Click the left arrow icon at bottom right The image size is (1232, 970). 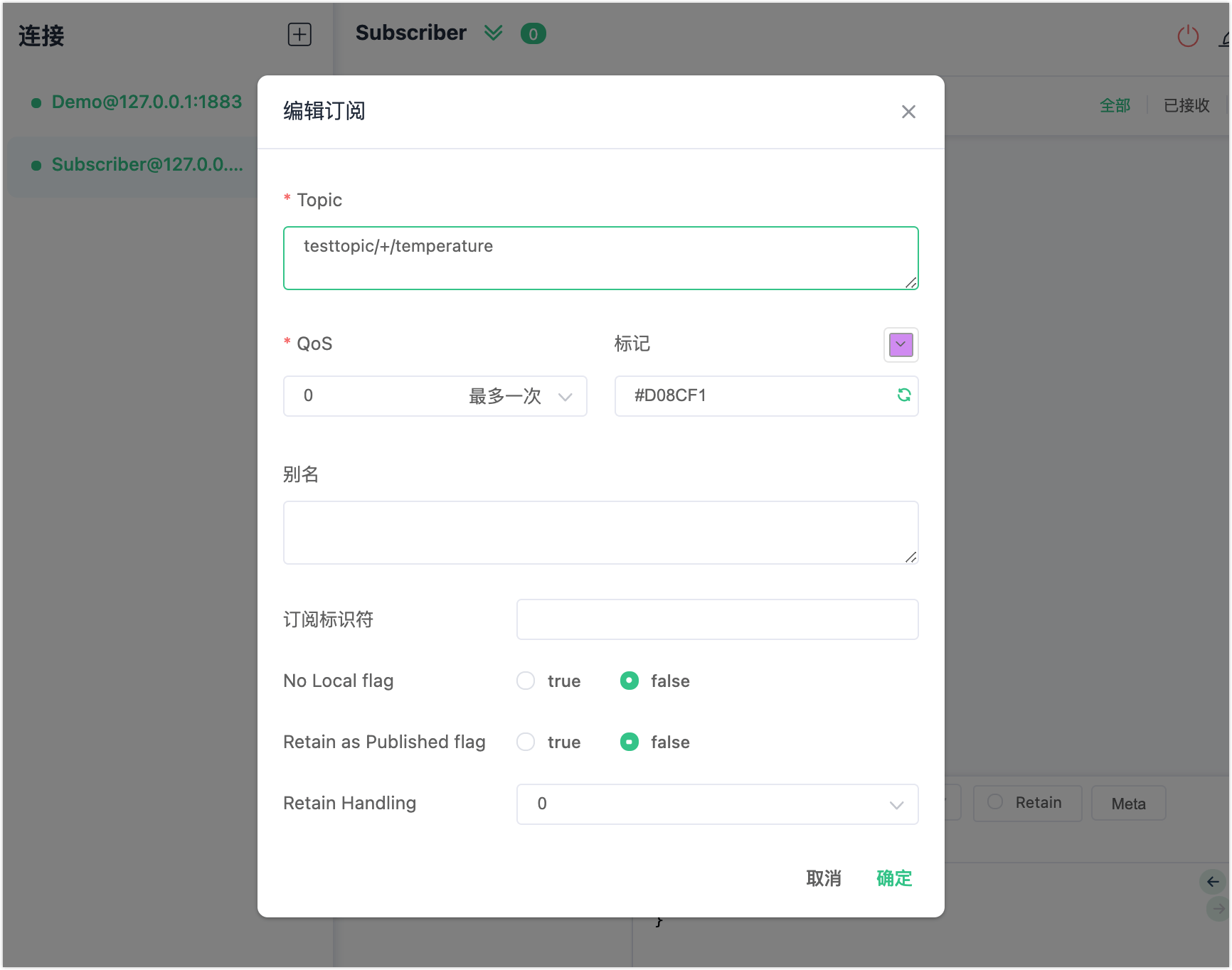tap(1213, 882)
